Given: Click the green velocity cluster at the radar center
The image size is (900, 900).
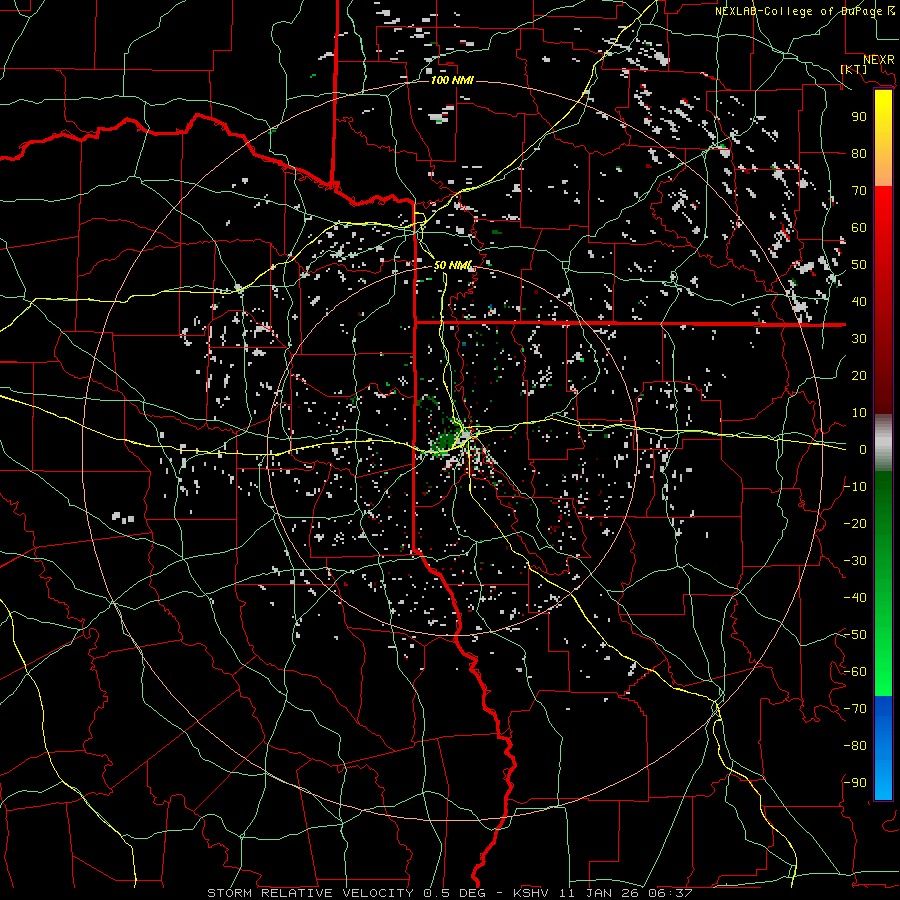Looking at the screenshot, I should (x=444, y=442).
